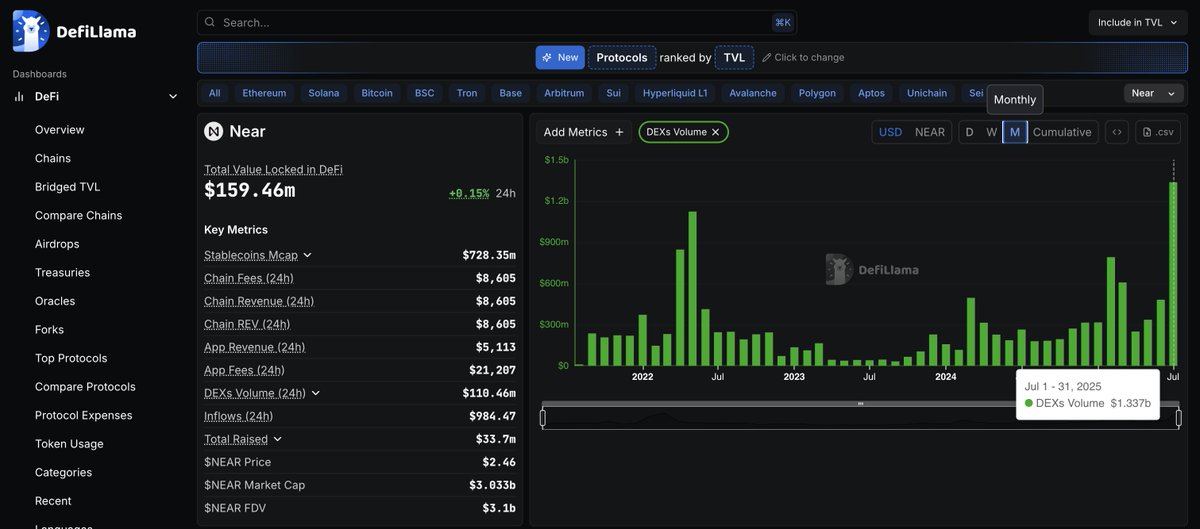Viewport: 1200px width, 529px height.
Task: Open Recent in the sidebar
Action: coord(53,501)
